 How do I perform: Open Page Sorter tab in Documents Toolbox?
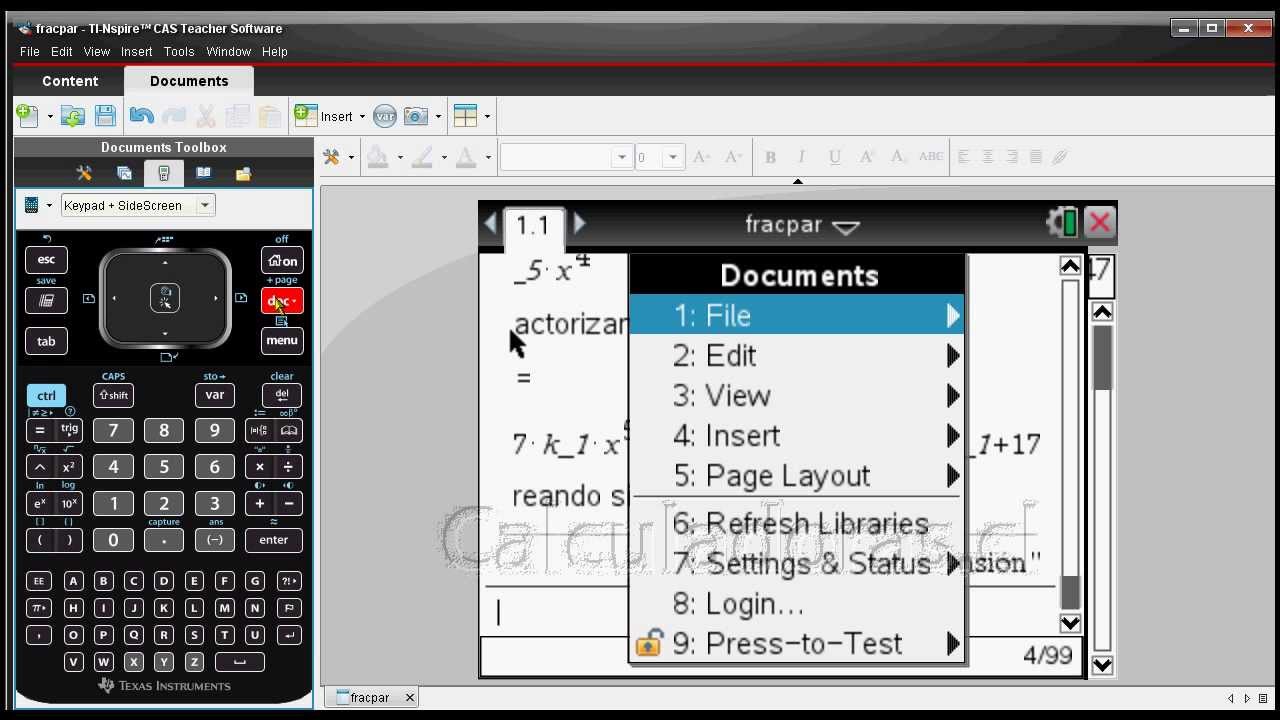[124, 173]
